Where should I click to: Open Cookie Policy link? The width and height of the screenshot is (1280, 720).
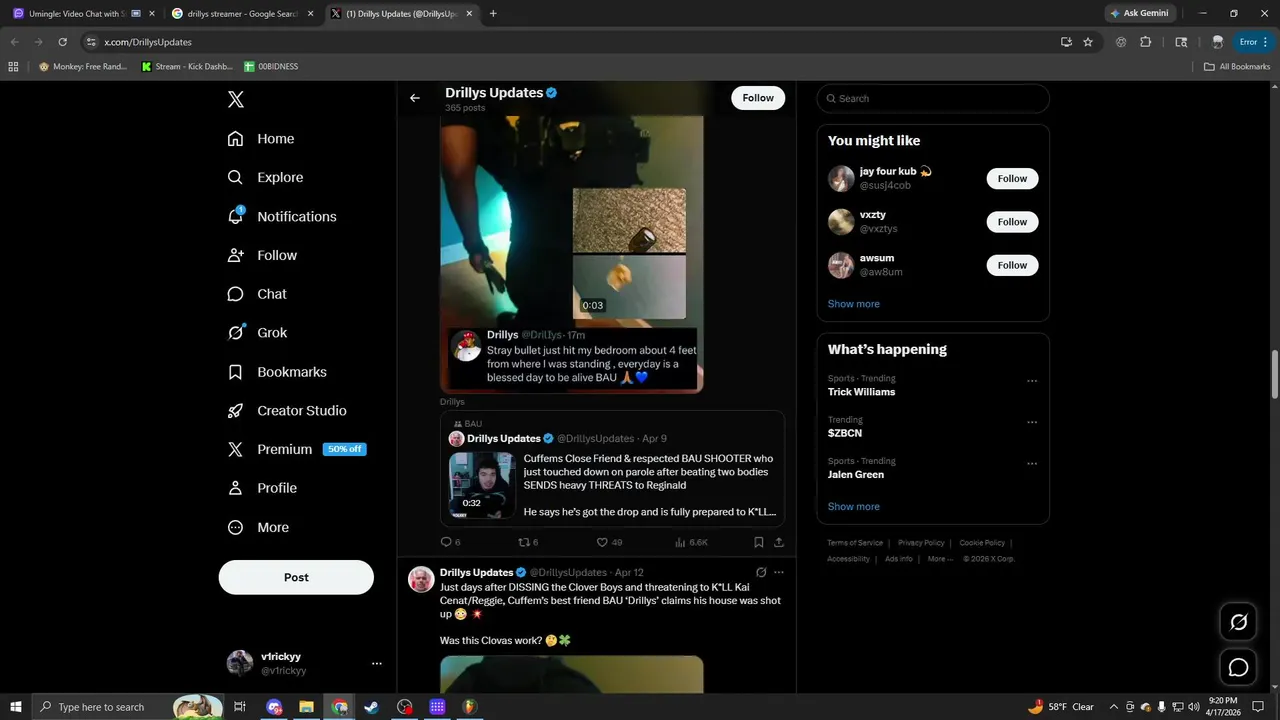pos(982,543)
